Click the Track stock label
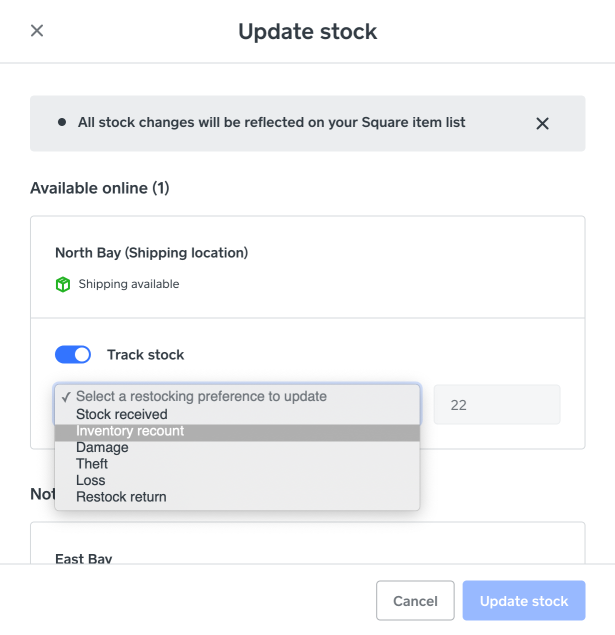 pyautogui.click(x=145, y=354)
